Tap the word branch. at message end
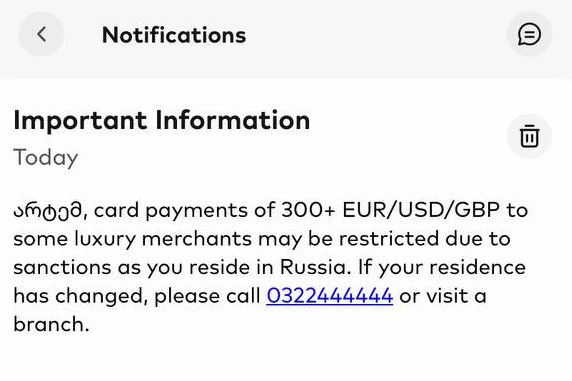The image size is (572, 381). tap(51, 324)
